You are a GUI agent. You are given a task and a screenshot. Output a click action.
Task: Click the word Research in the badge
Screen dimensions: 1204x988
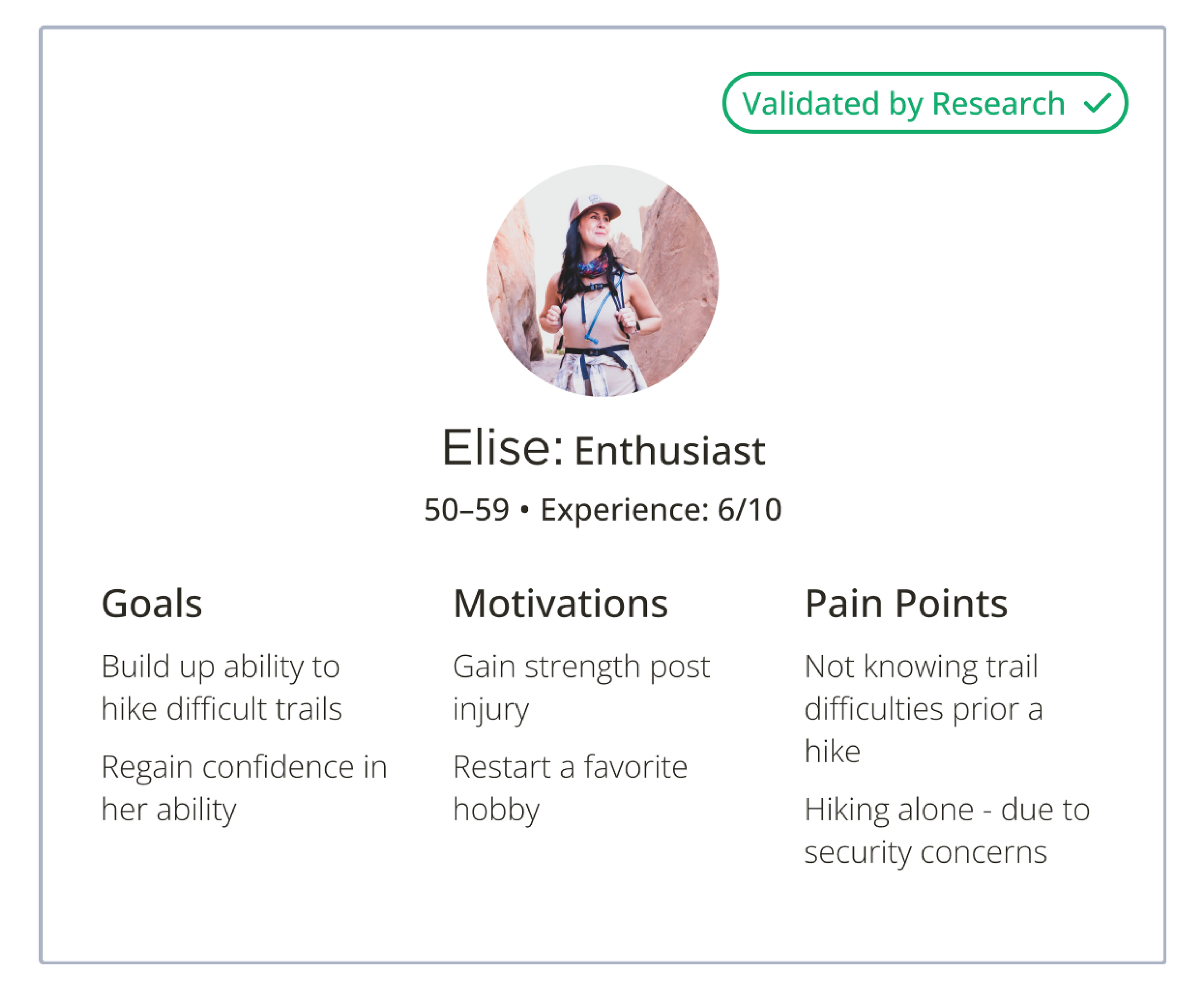[998, 104]
